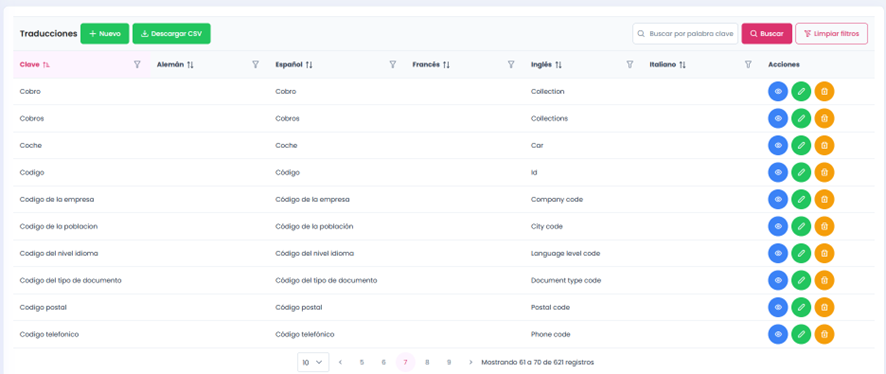Show the Codigo postal entry

click(778, 307)
